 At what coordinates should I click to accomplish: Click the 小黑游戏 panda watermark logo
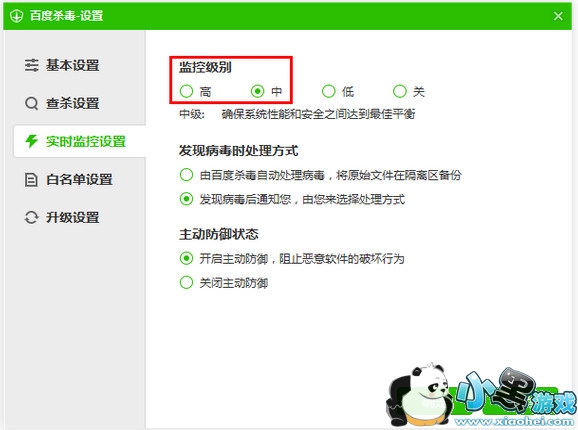[x=481, y=395]
